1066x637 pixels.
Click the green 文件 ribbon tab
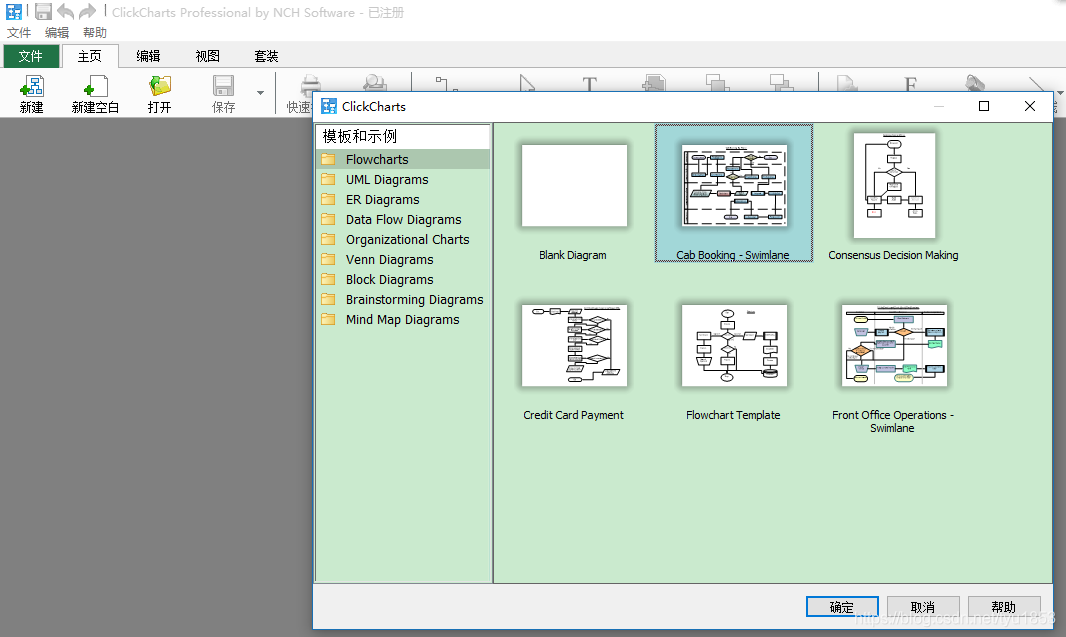(31, 56)
